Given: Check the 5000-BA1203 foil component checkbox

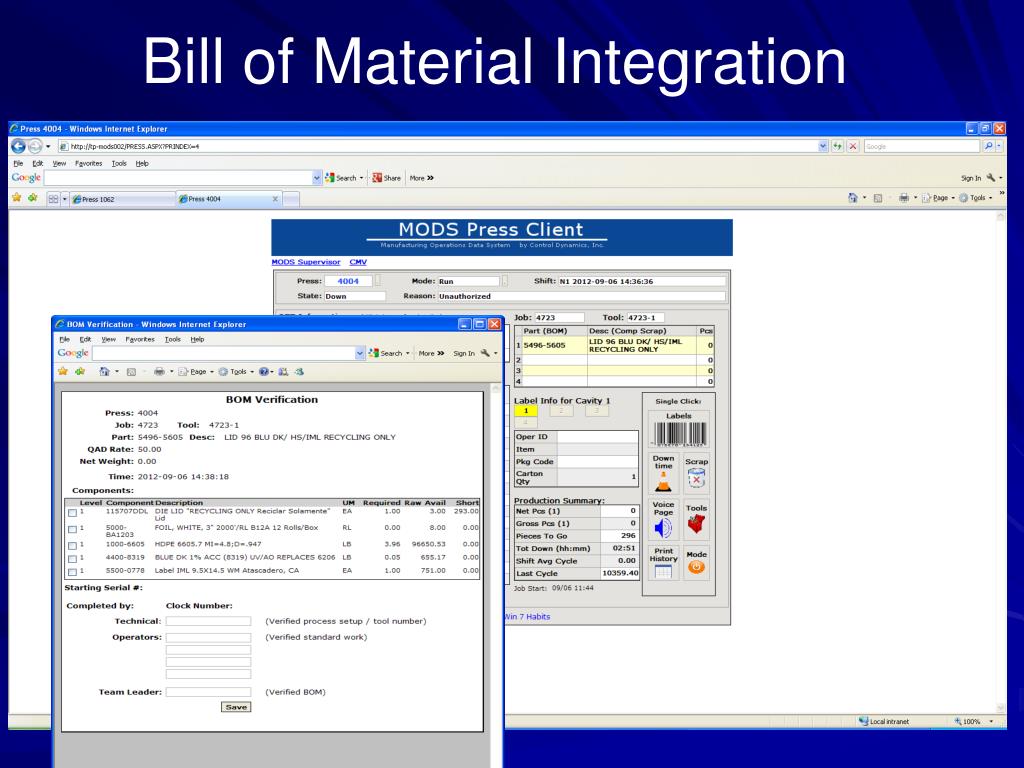Looking at the screenshot, I should [72, 529].
